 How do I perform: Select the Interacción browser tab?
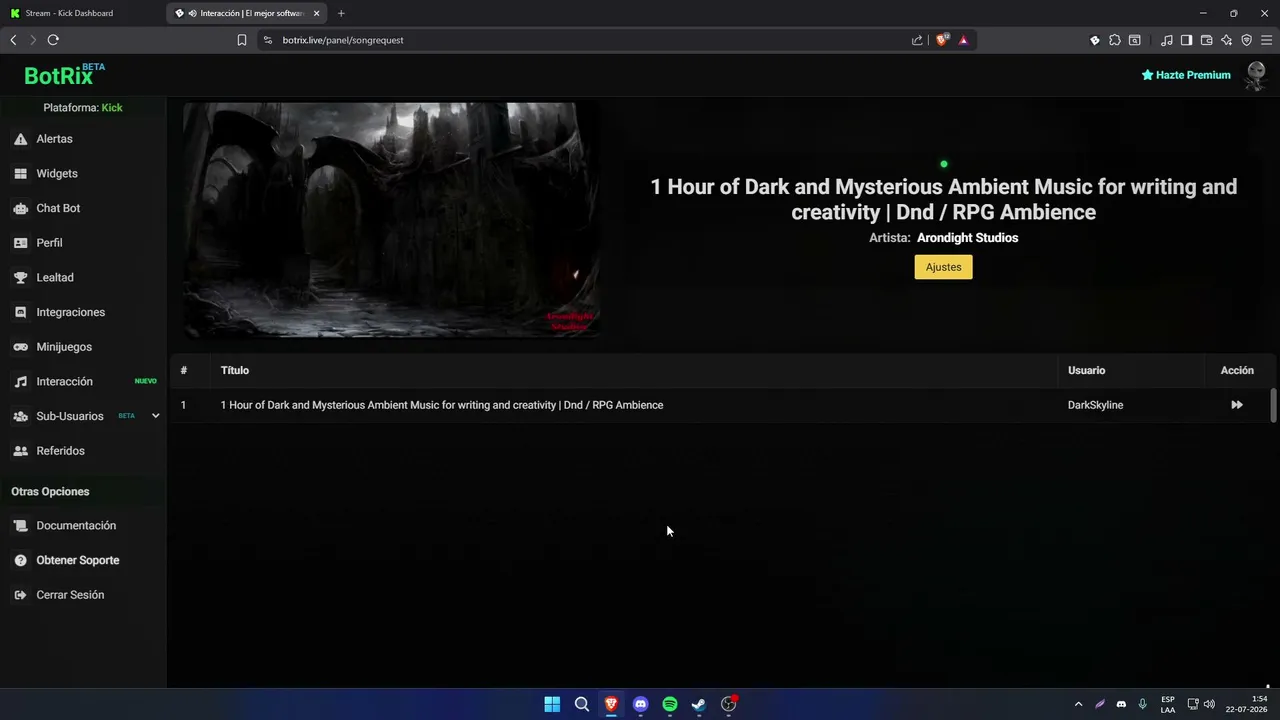coord(247,13)
